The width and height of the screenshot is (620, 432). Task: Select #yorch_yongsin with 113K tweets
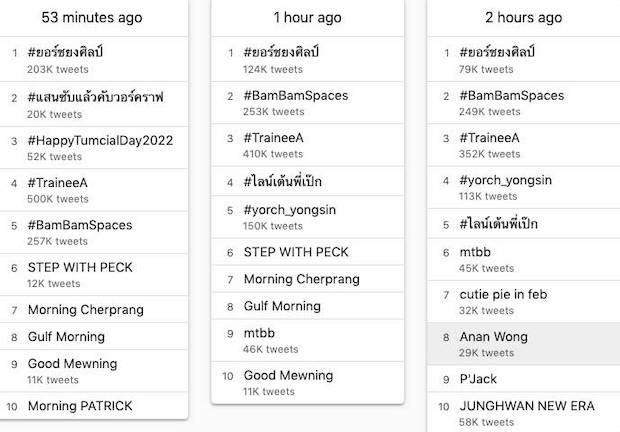tap(505, 180)
